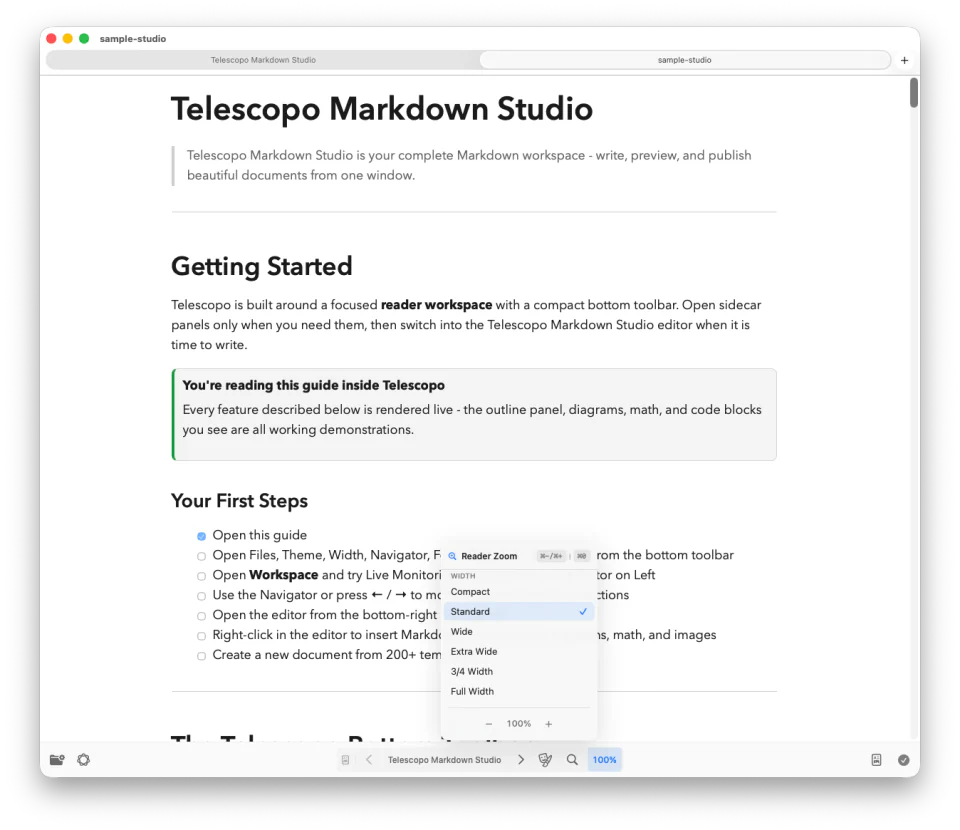Screen dimensions: 960x830
Task: Toggle the 100% width button in toolbar
Action: pos(604,760)
